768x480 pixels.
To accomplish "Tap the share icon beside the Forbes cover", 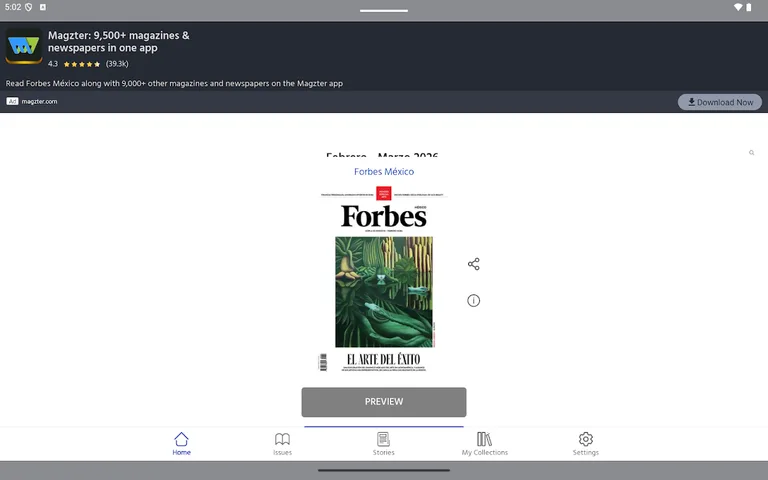I will (x=474, y=264).
